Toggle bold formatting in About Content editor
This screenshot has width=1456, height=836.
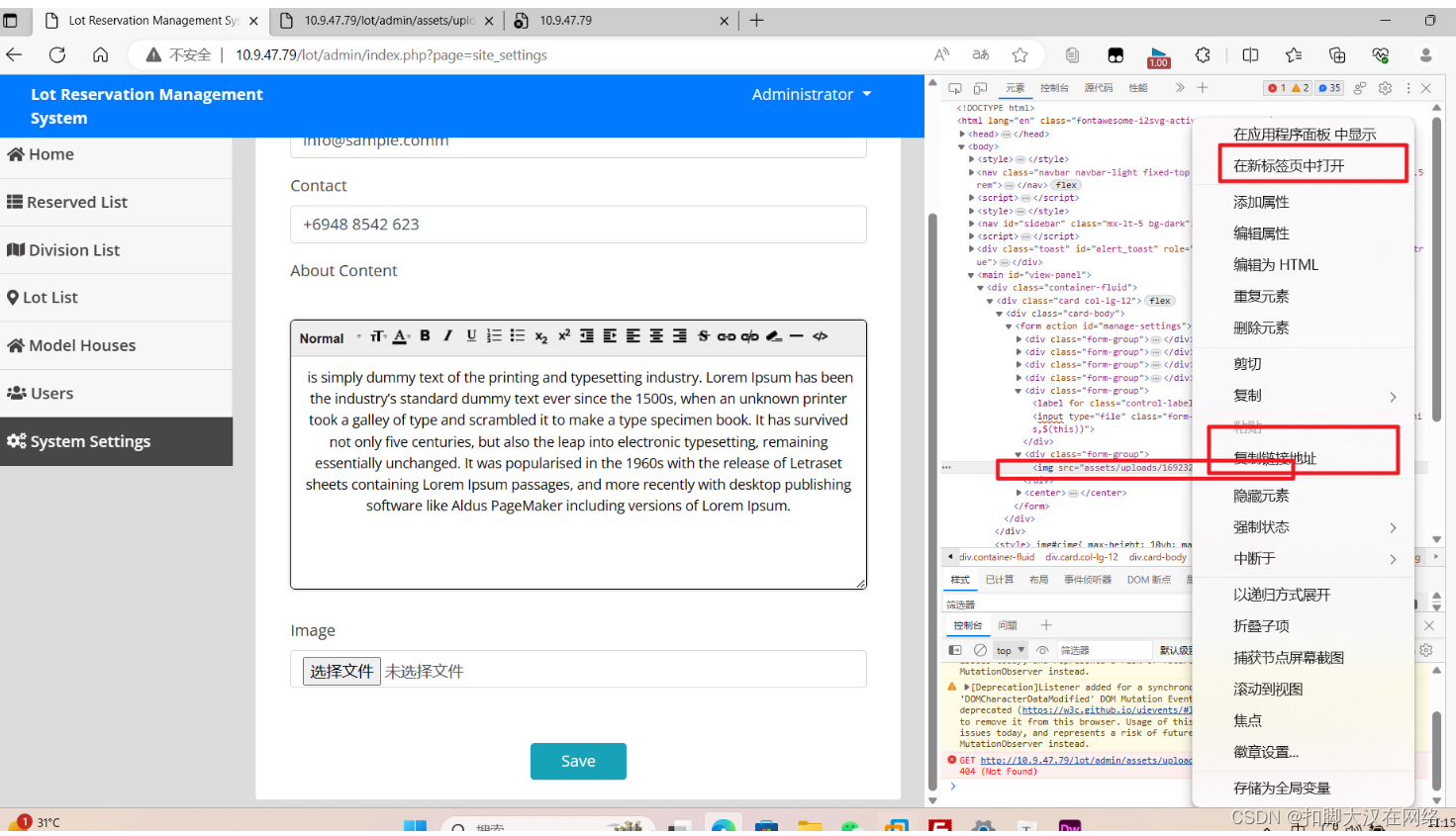coord(425,336)
